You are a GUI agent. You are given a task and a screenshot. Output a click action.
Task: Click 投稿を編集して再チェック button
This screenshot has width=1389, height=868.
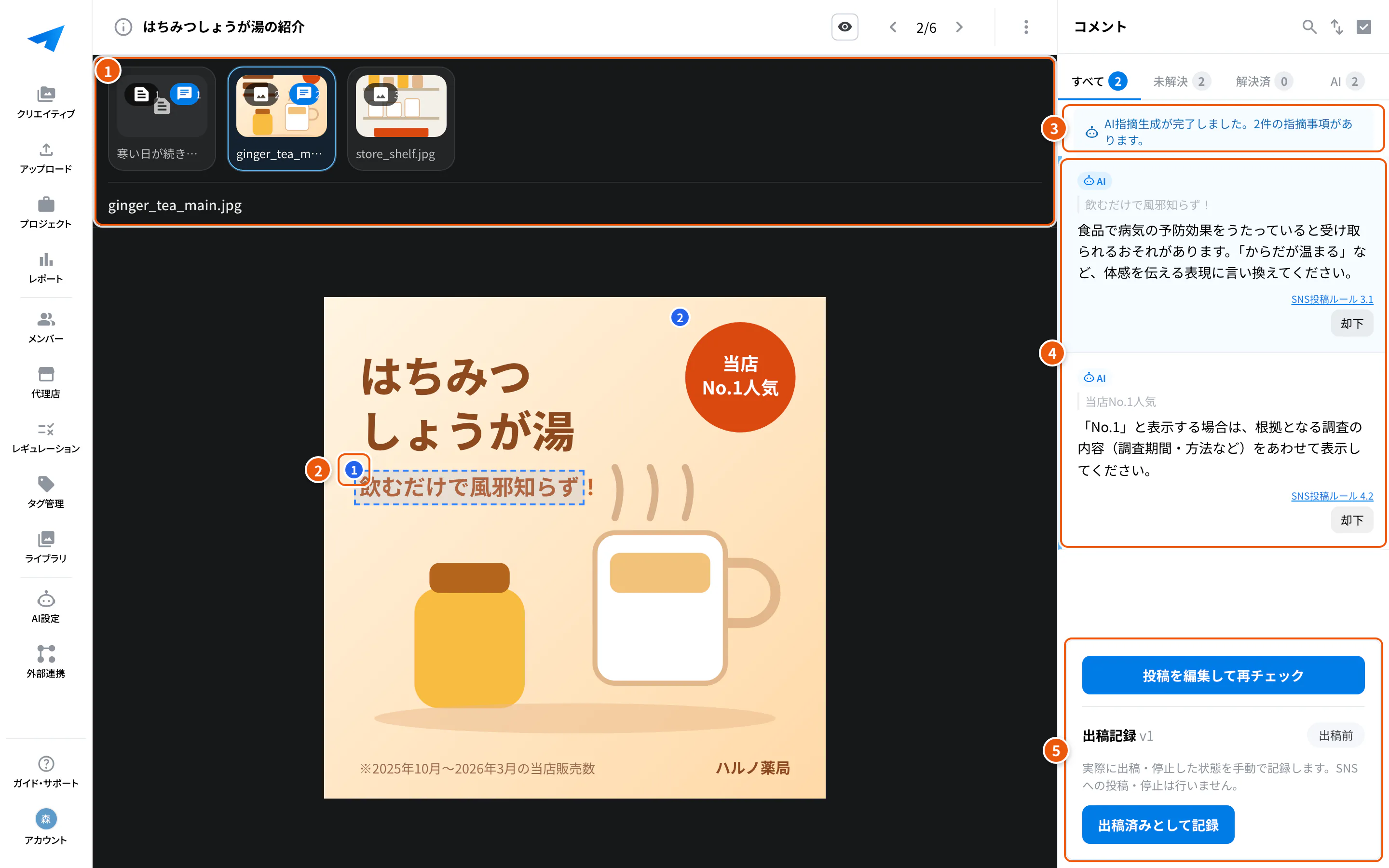tap(1223, 676)
